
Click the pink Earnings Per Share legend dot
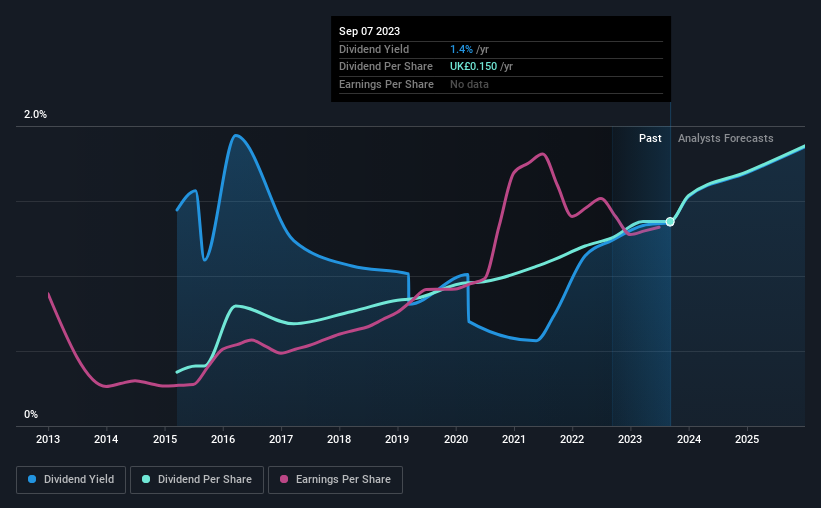[284, 479]
